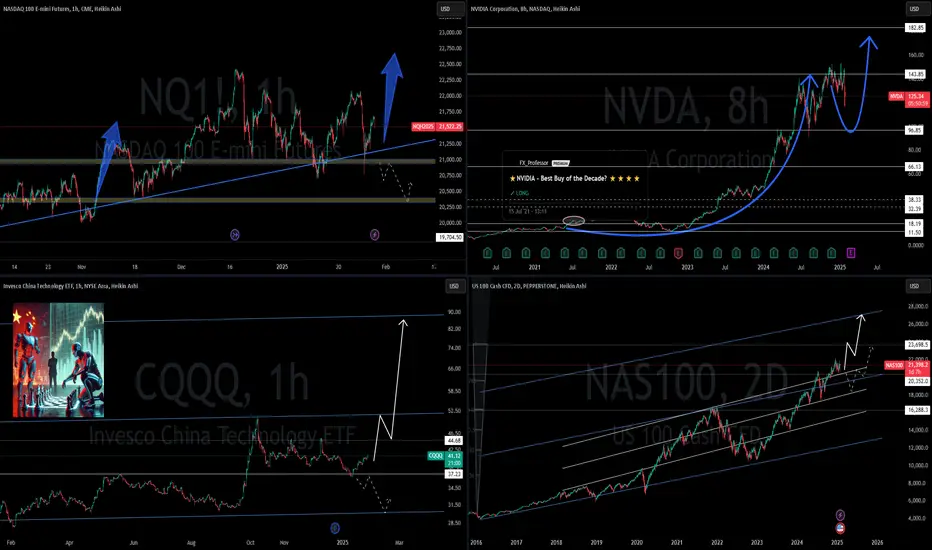The height and width of the screenshot is (550, 932).
Task: Open the 'NVIDIA - Best Buy of the Decade?' idea
Action: point(574,178)
